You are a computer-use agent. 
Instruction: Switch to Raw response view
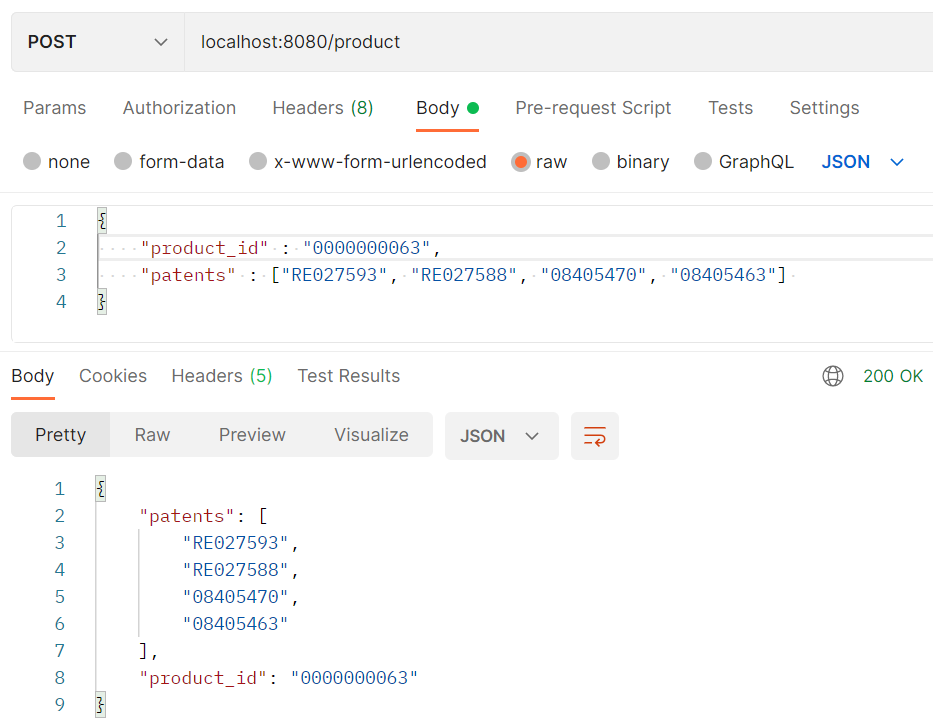[x=152, y=435]
